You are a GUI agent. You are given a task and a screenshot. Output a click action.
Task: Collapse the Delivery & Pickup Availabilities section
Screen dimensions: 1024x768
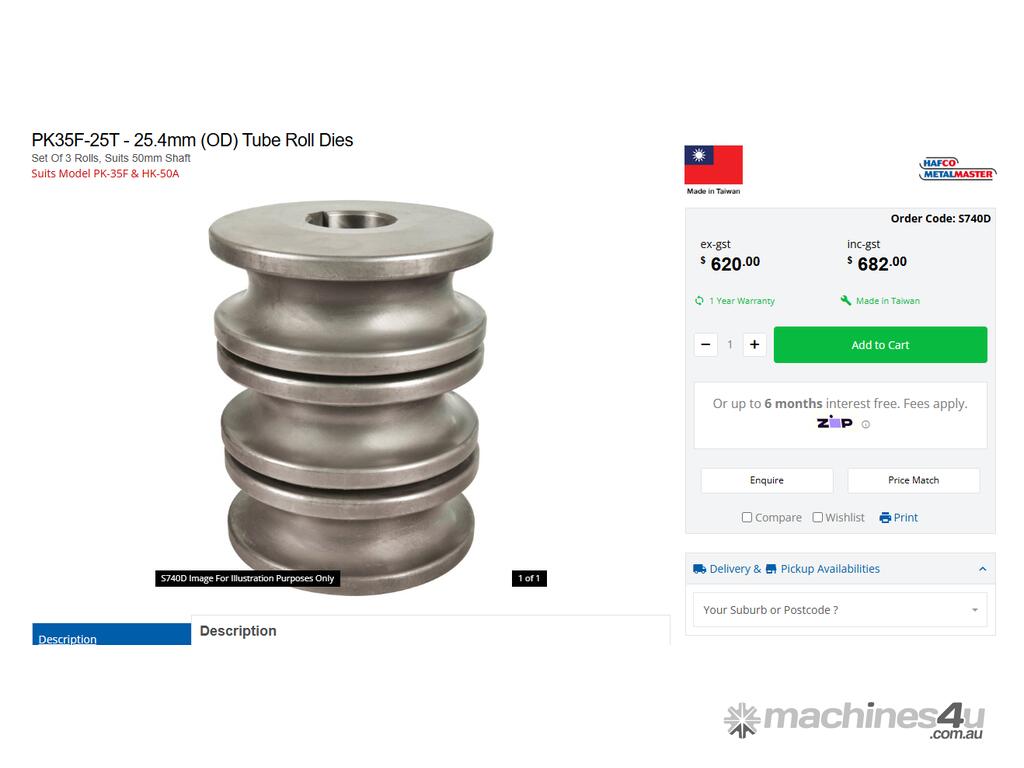click(x=982, y=569)
